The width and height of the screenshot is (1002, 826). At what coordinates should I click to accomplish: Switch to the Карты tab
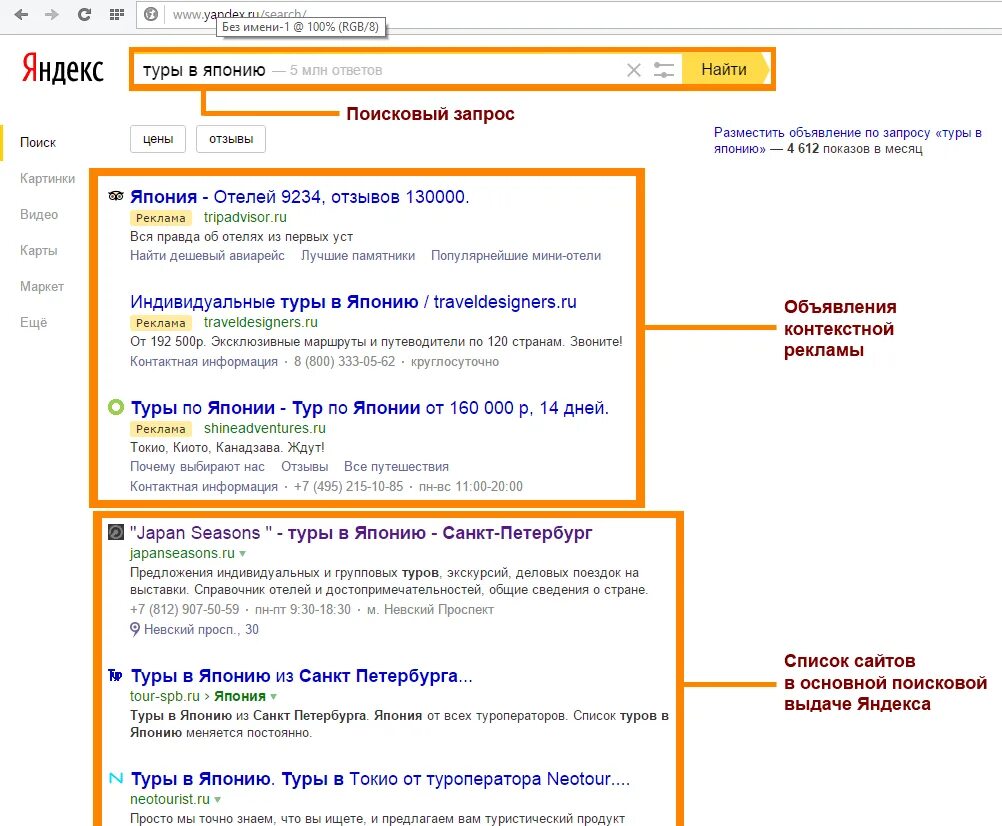[x=38, y=250]
